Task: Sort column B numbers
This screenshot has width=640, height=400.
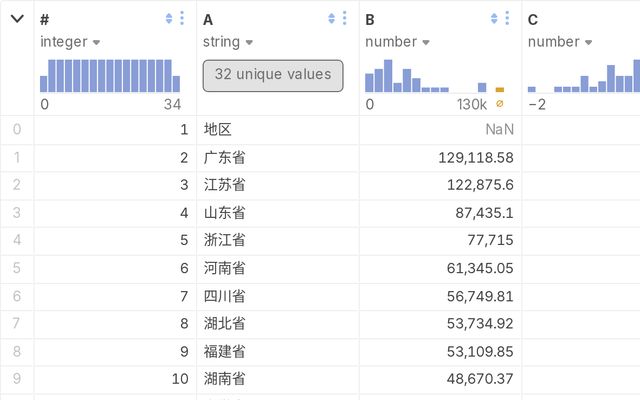Action: pyautogui.click(x=494, y=18)
